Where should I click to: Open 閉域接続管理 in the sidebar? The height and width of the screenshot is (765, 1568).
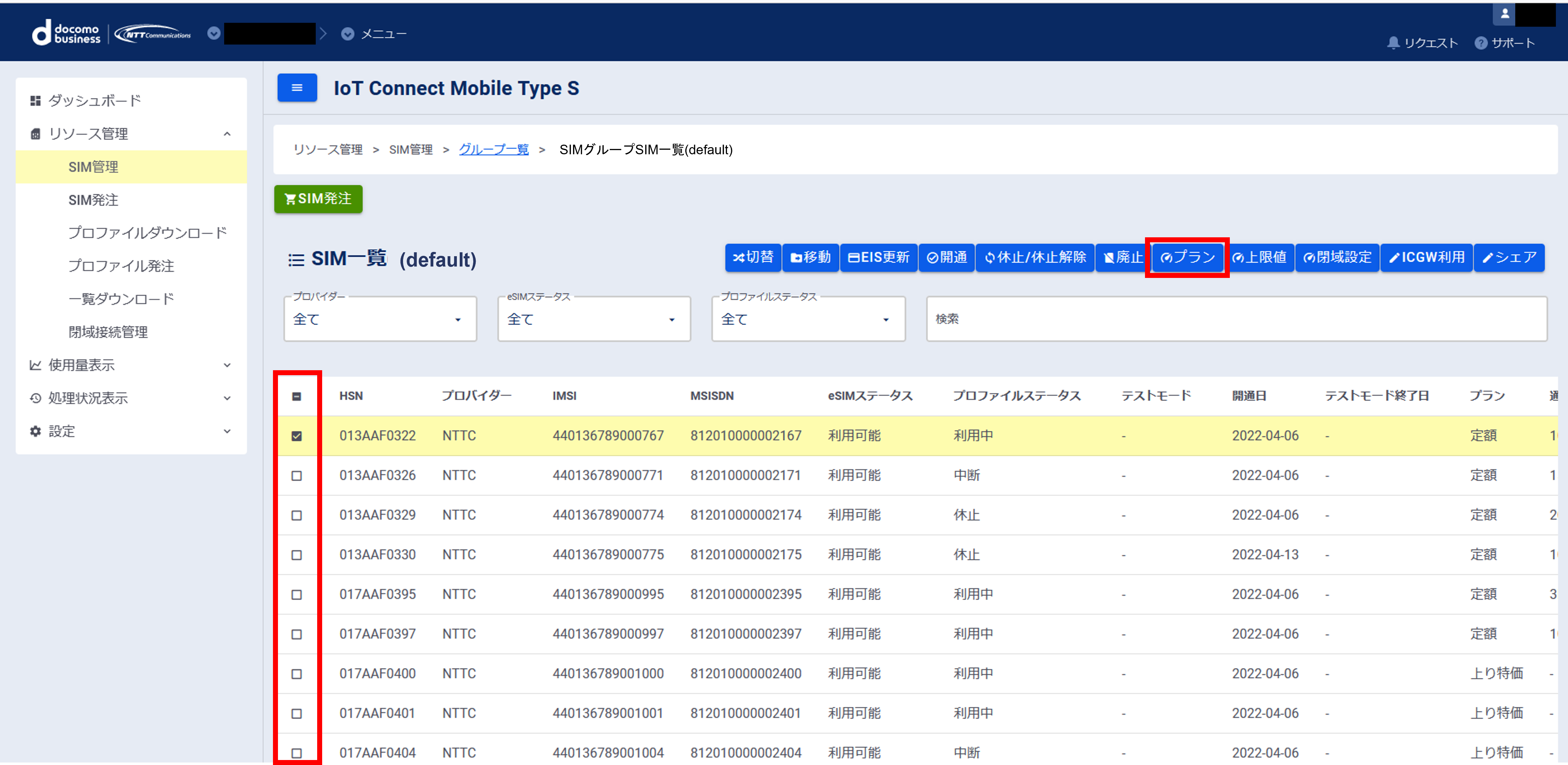[108, 332]
